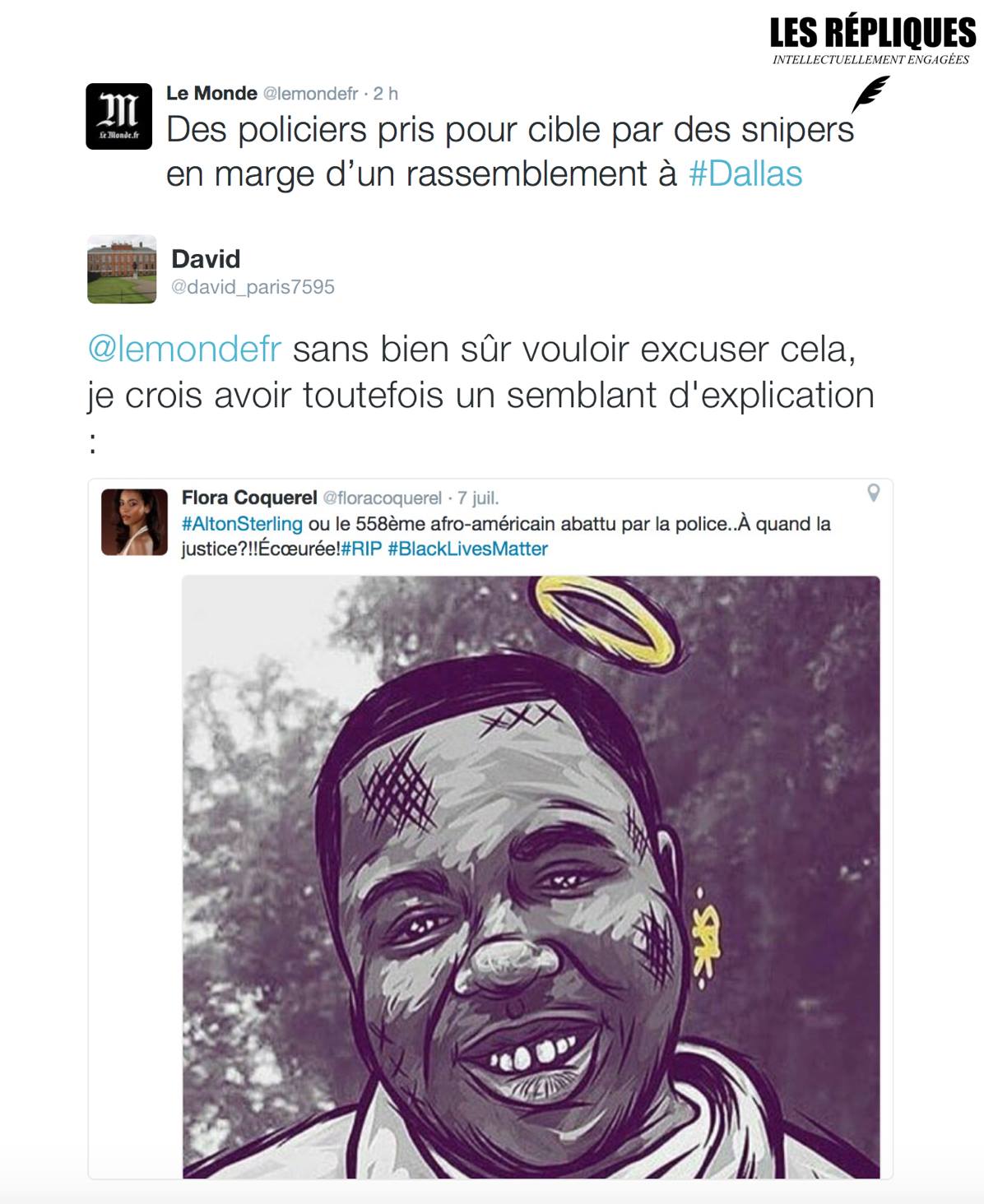Click the 2 h timestamp

pyautogui.click(x=386, y=94)
